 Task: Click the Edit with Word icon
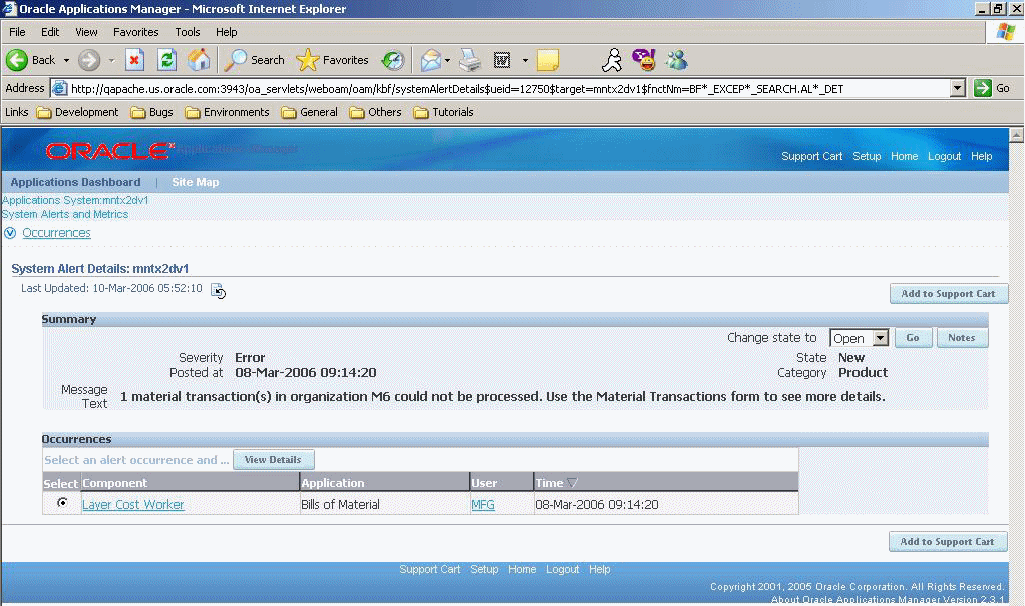502,60
